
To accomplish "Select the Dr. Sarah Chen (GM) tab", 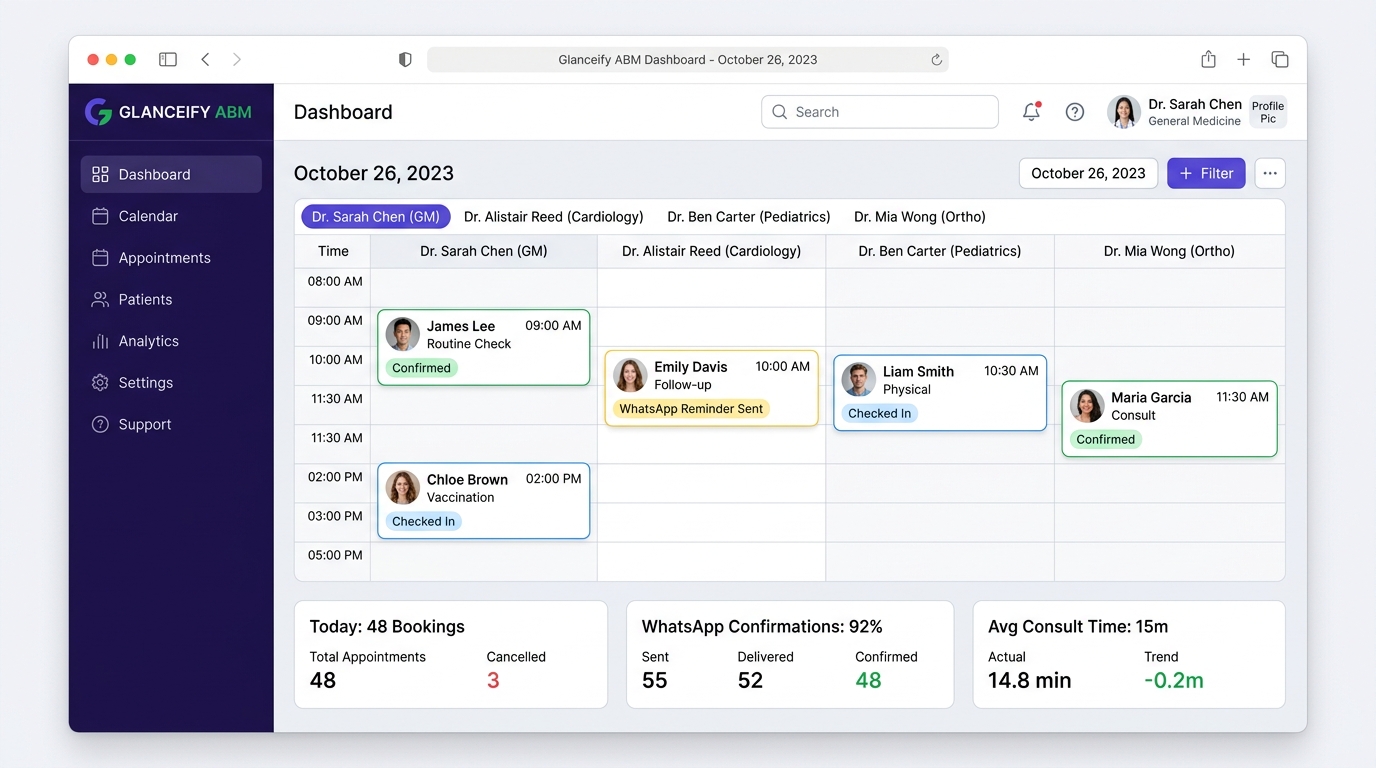I will (376, 217).
